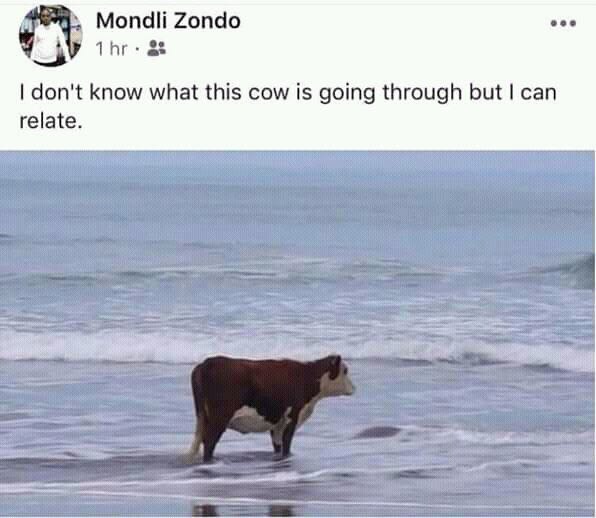Click the person's white shirt in the avatar

pyautogui.click(x=48, y=44)
